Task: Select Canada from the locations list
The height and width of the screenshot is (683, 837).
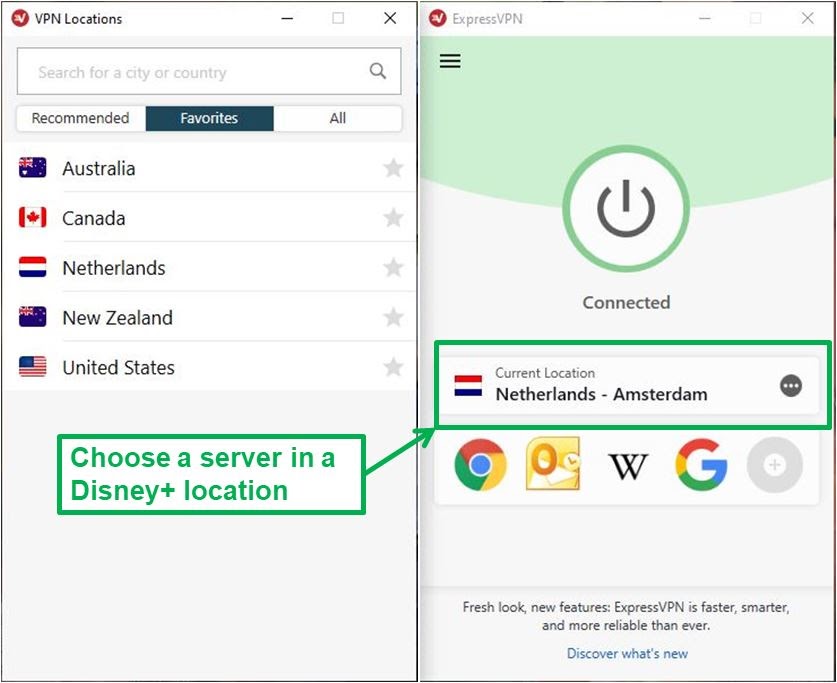Action: point(209,218)
